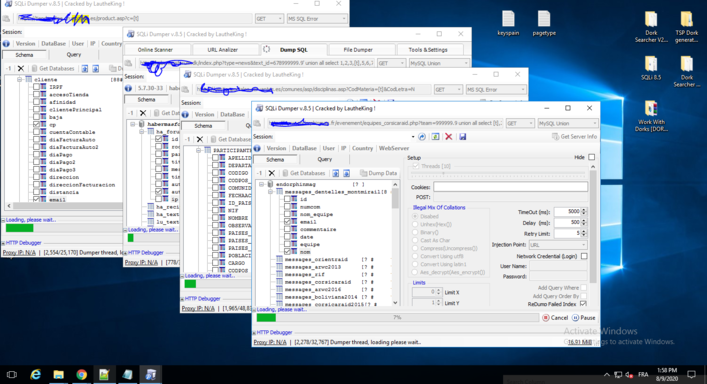Open the Session dropdown arrow in front window

413,137
